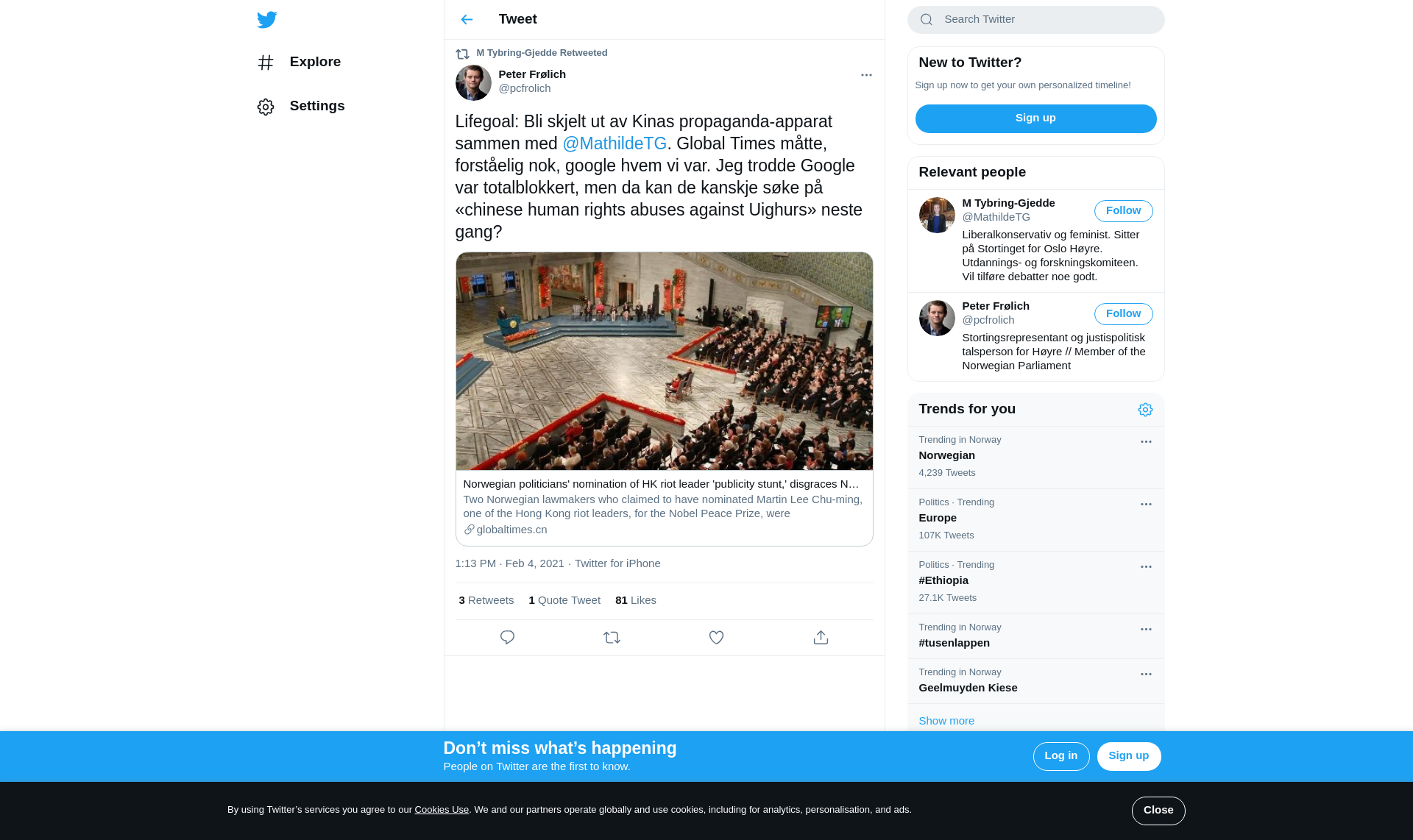Image resolution: width=1413 pixels, height=840 pixels.
Task: Open the #tusenlappen trend
Action: pyautogui.click(x=1035, y=636)
